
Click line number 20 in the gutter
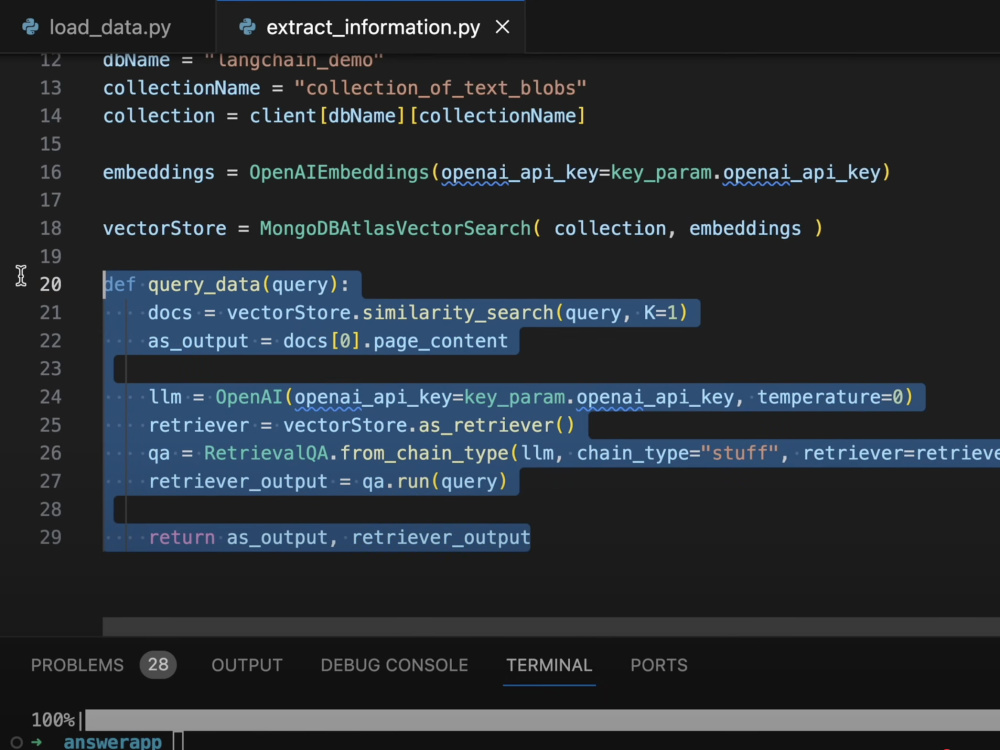[x=50, y=284]
